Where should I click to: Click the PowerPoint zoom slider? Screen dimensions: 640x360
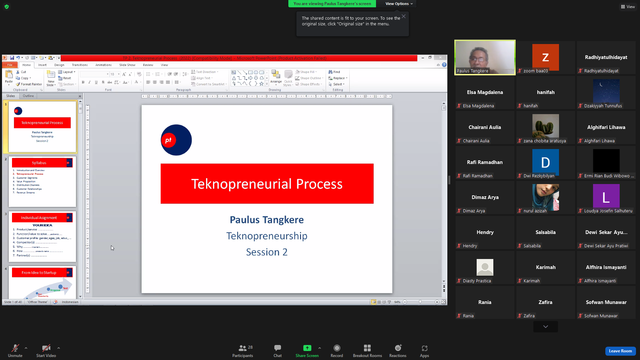coord(420,302)
